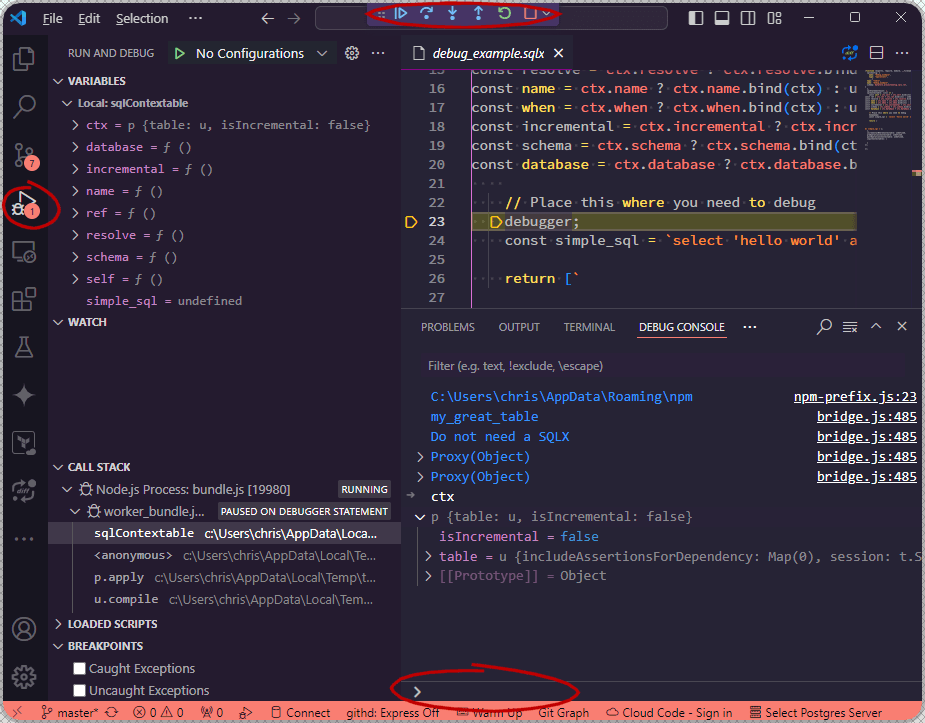Stop debugging with the red square icon

[x=530, y=13]
